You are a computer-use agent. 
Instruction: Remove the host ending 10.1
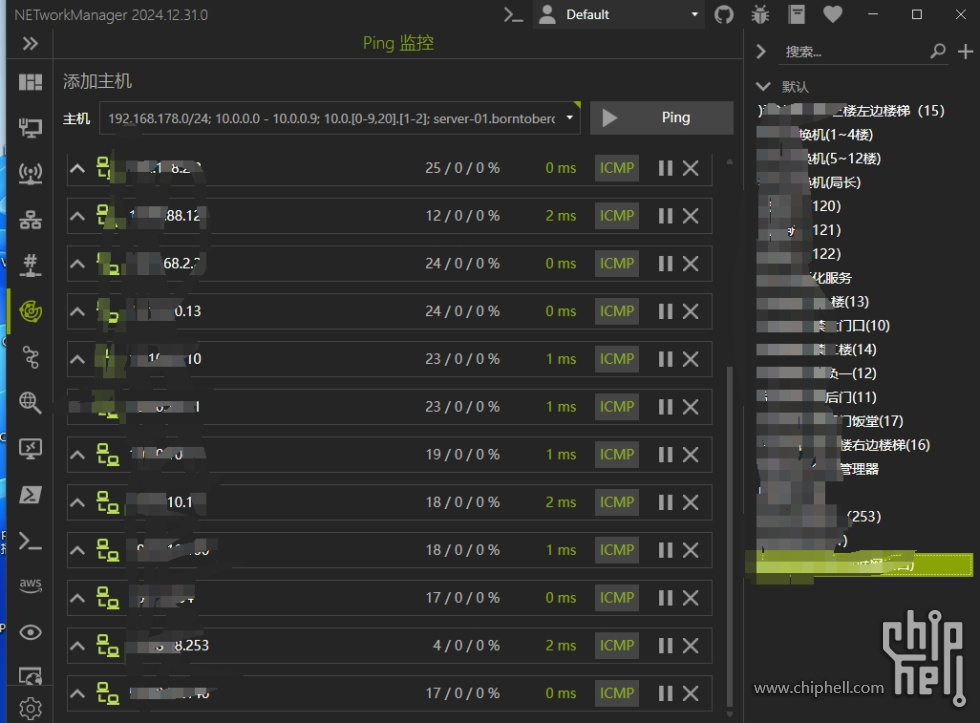(x=691, y=502)
